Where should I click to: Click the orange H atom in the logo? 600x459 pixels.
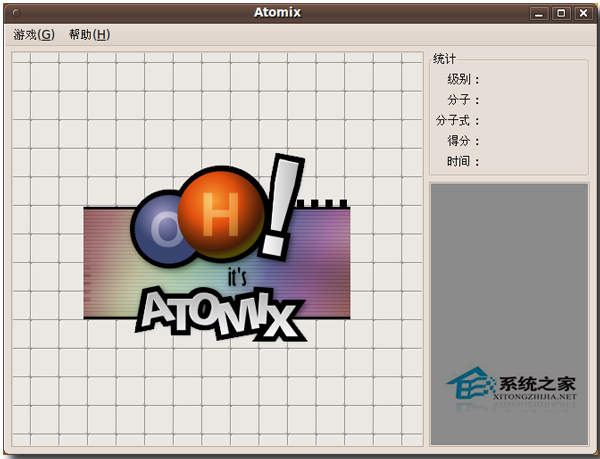[x=222, y=214]
